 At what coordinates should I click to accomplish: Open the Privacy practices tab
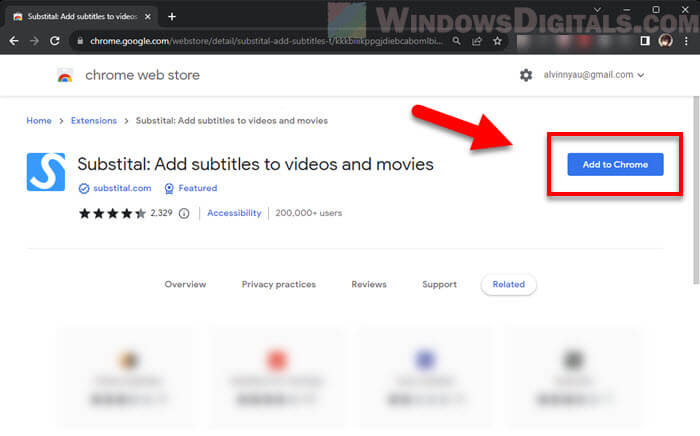pyautogui.click(x=278, y=285)
